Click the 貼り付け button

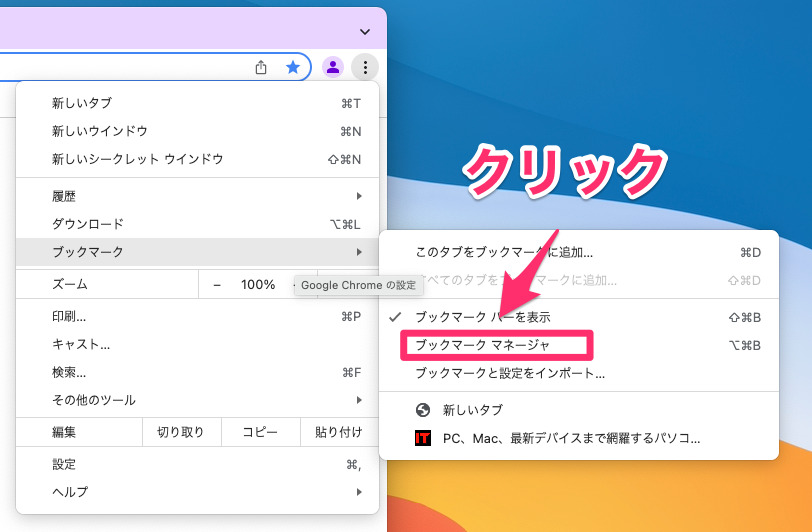point(339,432)
